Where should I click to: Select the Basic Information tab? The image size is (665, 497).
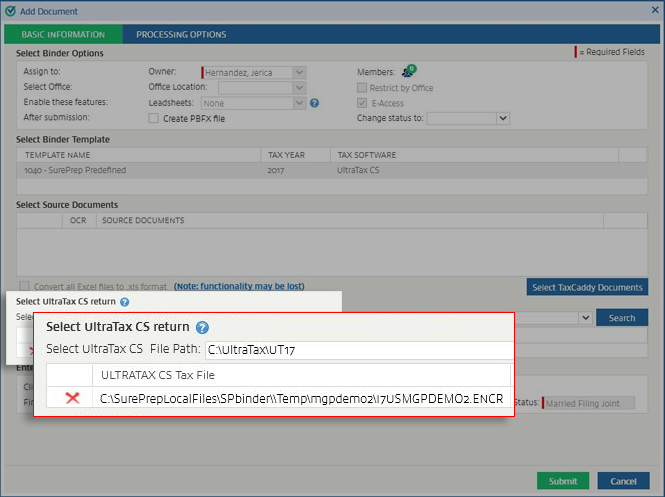pos(63,34)
